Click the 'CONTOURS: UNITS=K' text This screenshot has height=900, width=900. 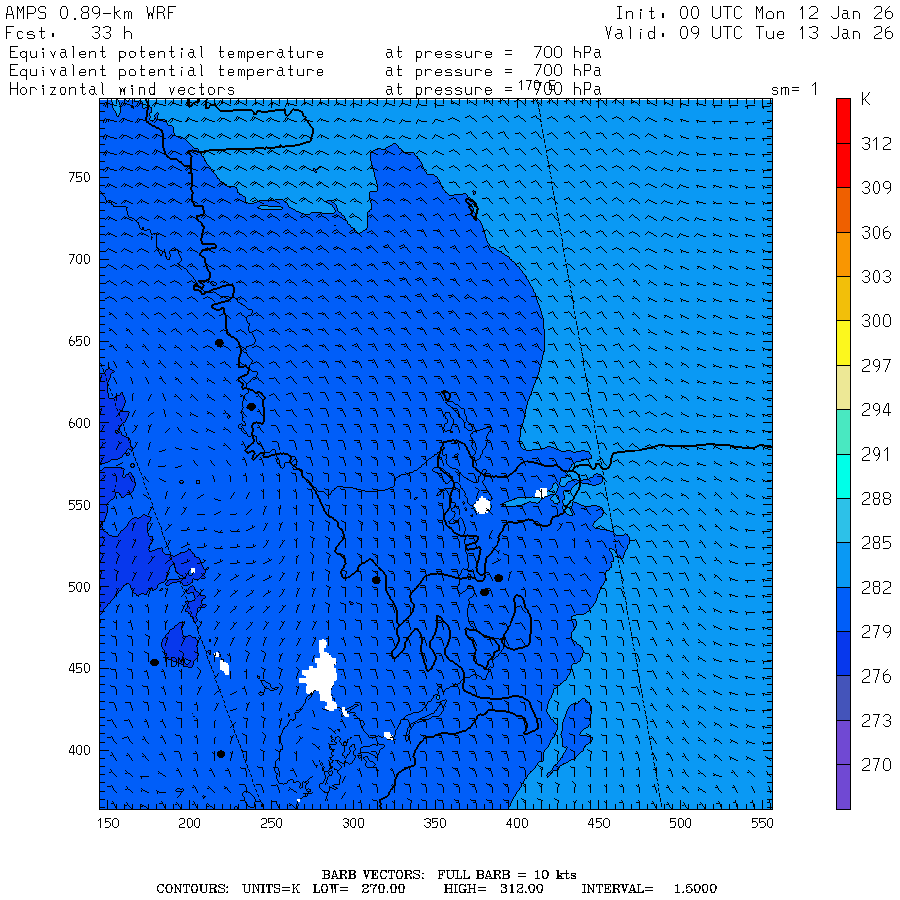click(228, 889)
